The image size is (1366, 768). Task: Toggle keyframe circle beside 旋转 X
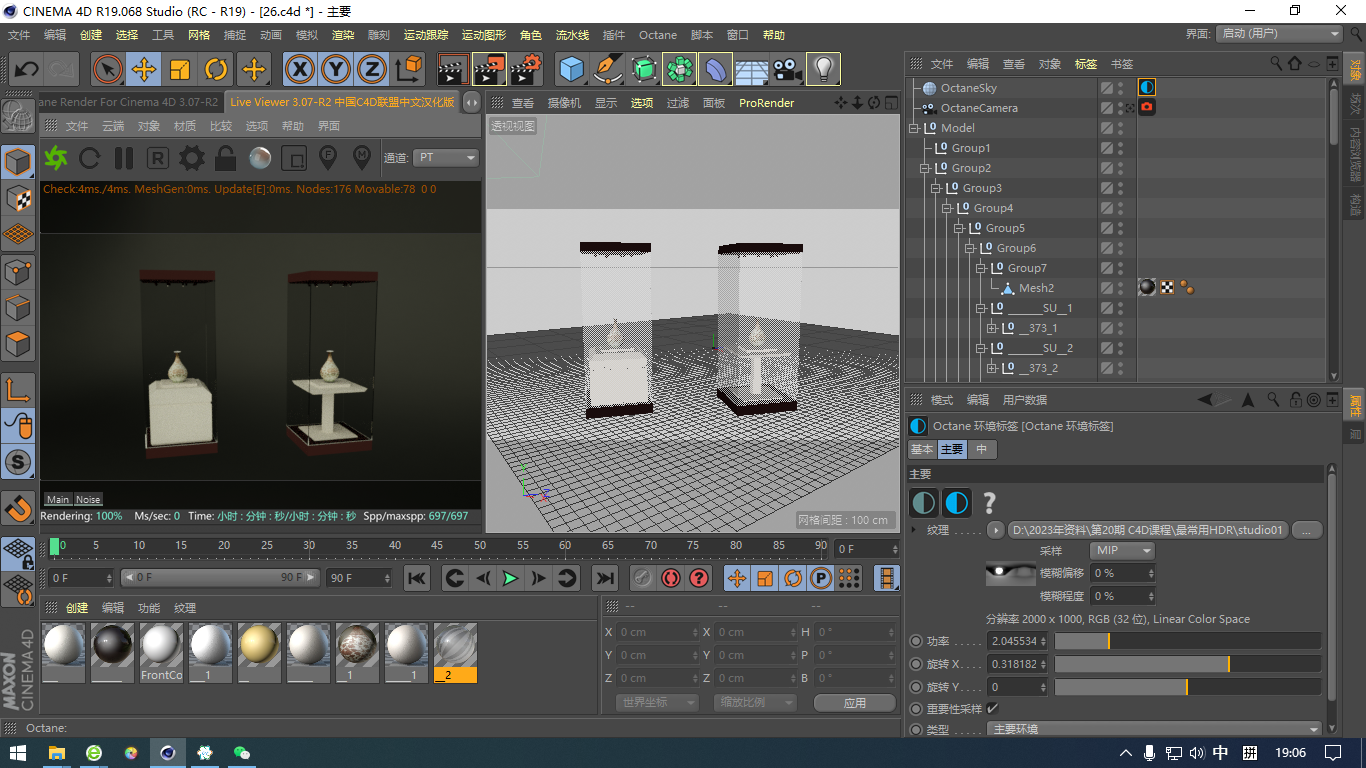coord(916,664)
